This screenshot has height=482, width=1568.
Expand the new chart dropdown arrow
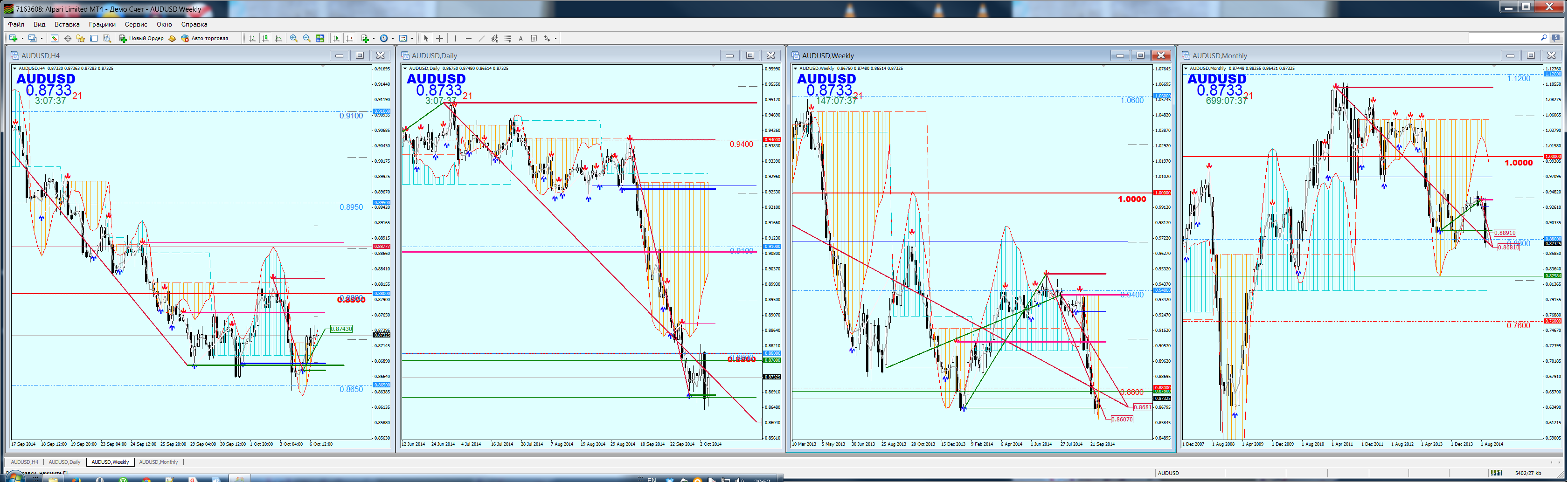click(x=22, y=38)
